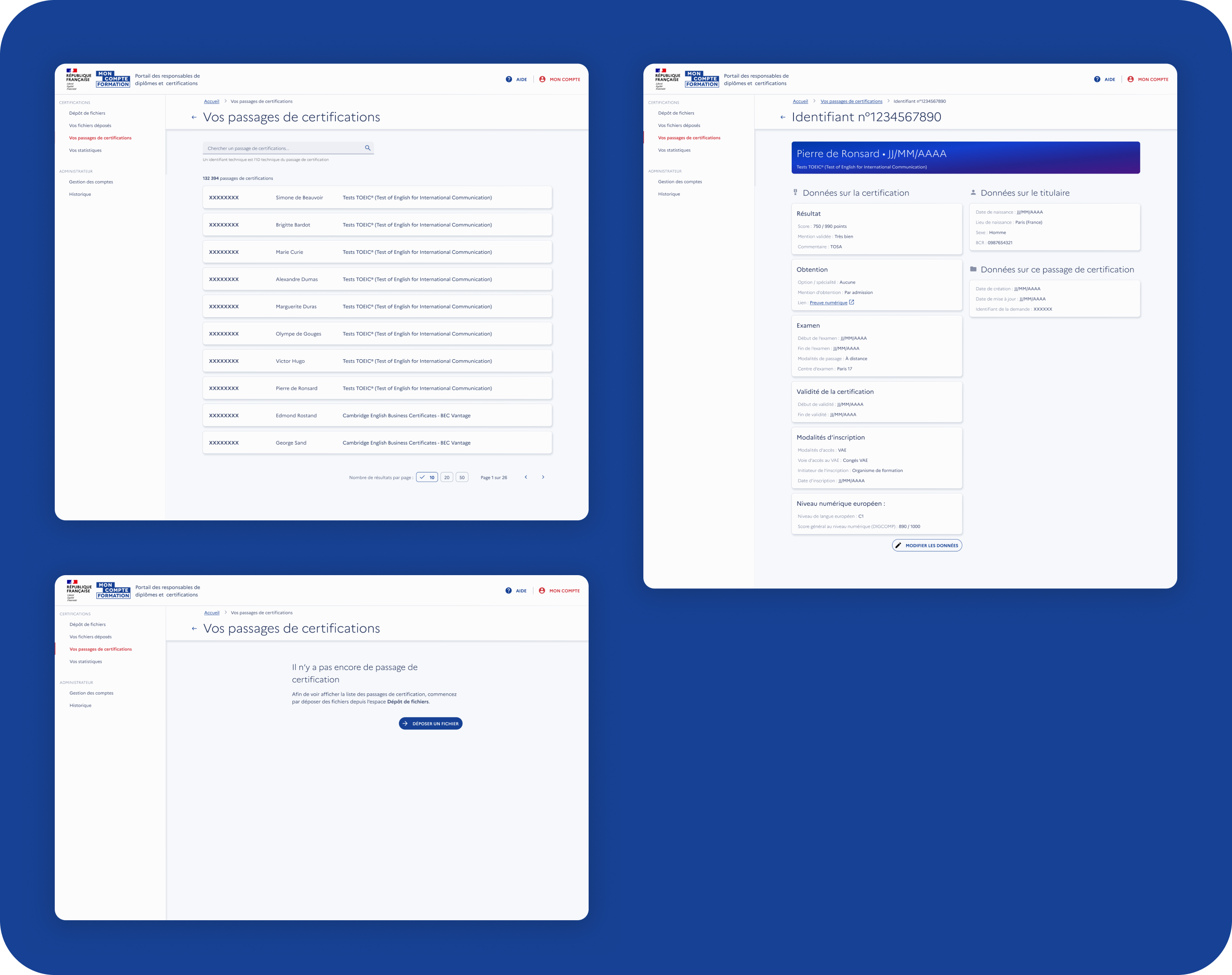Go to next page with the right chevron
The width and height of the screenshot is (1232, 975).
click(543, 477)
